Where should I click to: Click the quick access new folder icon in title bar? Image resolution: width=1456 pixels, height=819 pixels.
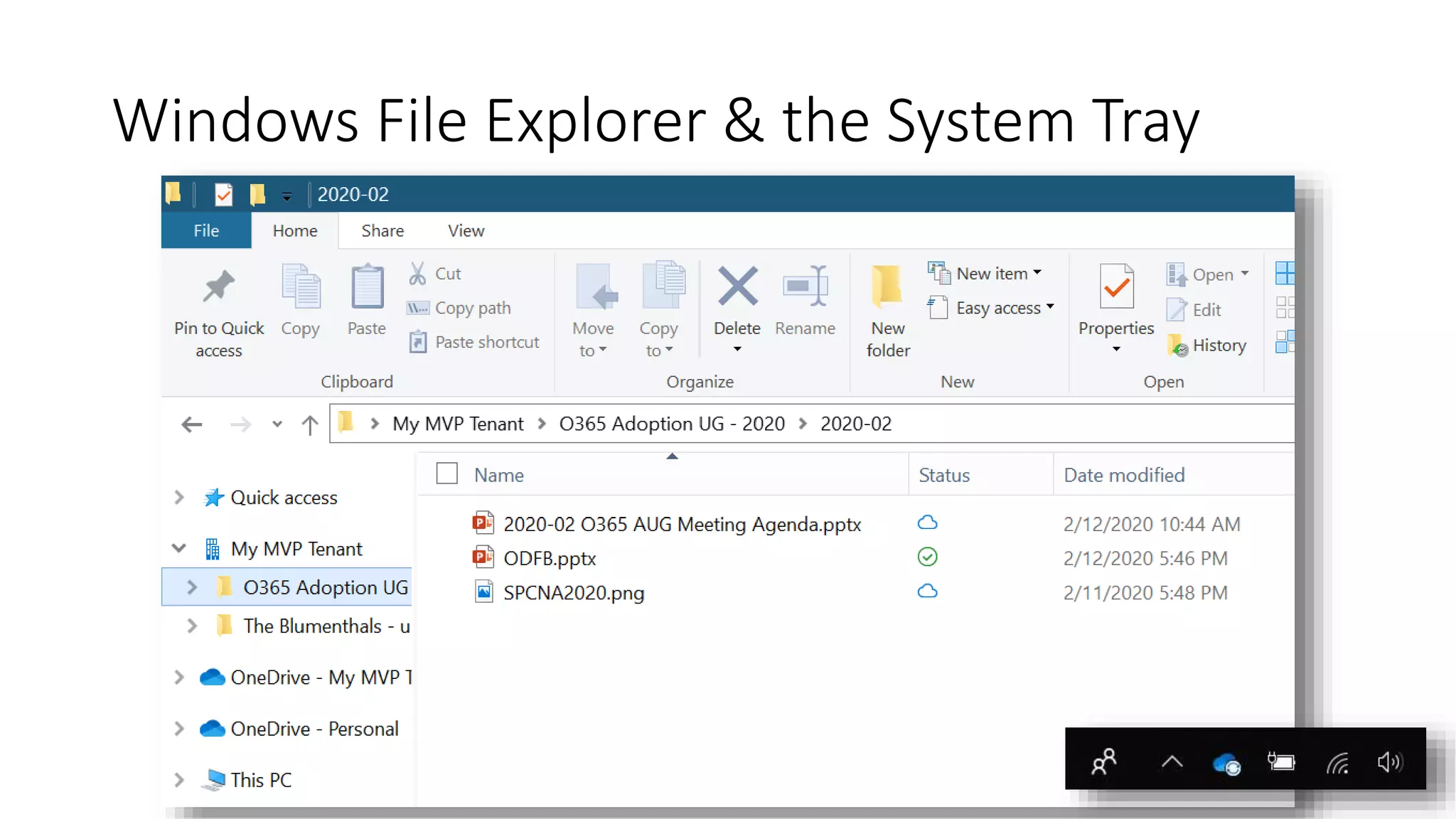coord(257,194)
